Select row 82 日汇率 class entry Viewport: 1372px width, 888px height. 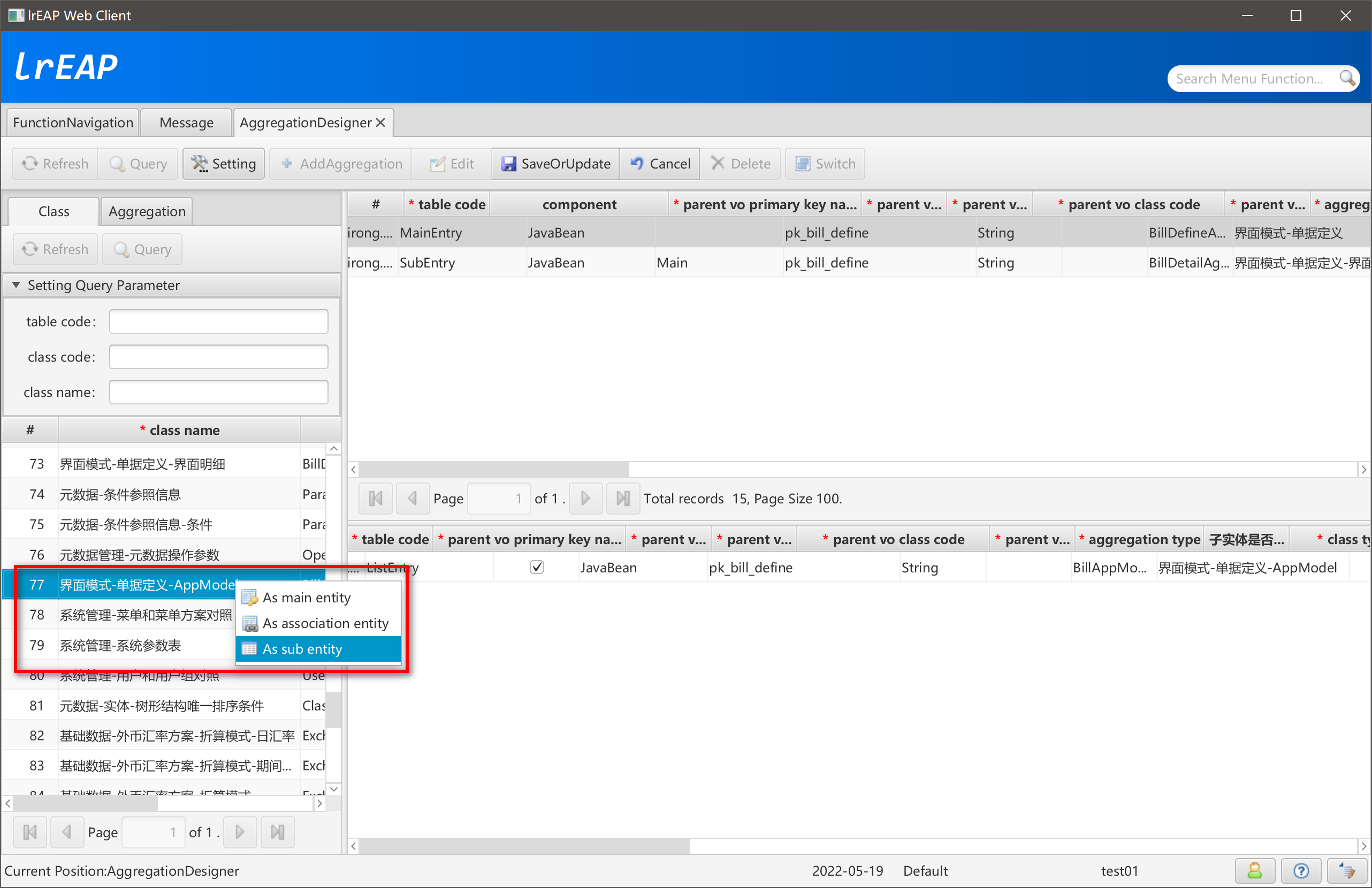164,736
